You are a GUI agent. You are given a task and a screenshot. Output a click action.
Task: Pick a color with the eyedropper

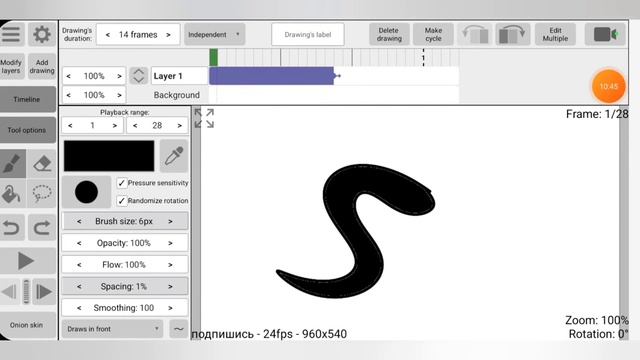pyautogui.click(x=174, y=156)
